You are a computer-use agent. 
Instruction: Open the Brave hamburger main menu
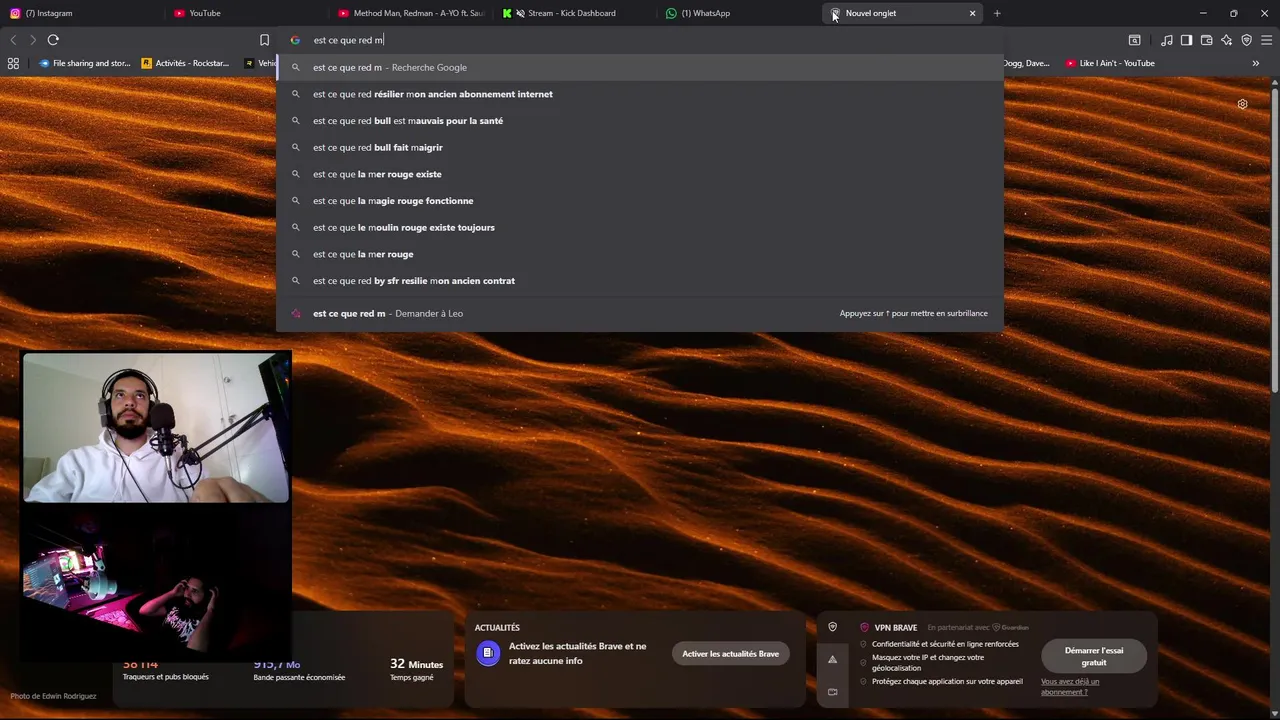1267,40
